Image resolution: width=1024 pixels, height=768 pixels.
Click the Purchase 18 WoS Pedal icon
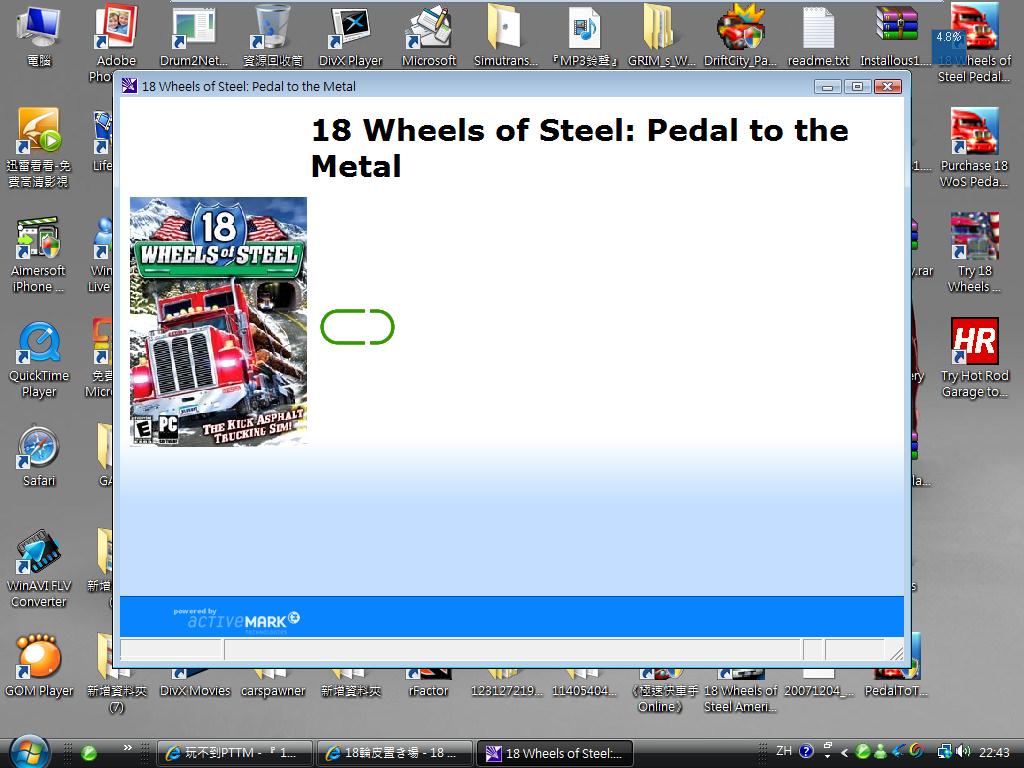pos(974,136)
